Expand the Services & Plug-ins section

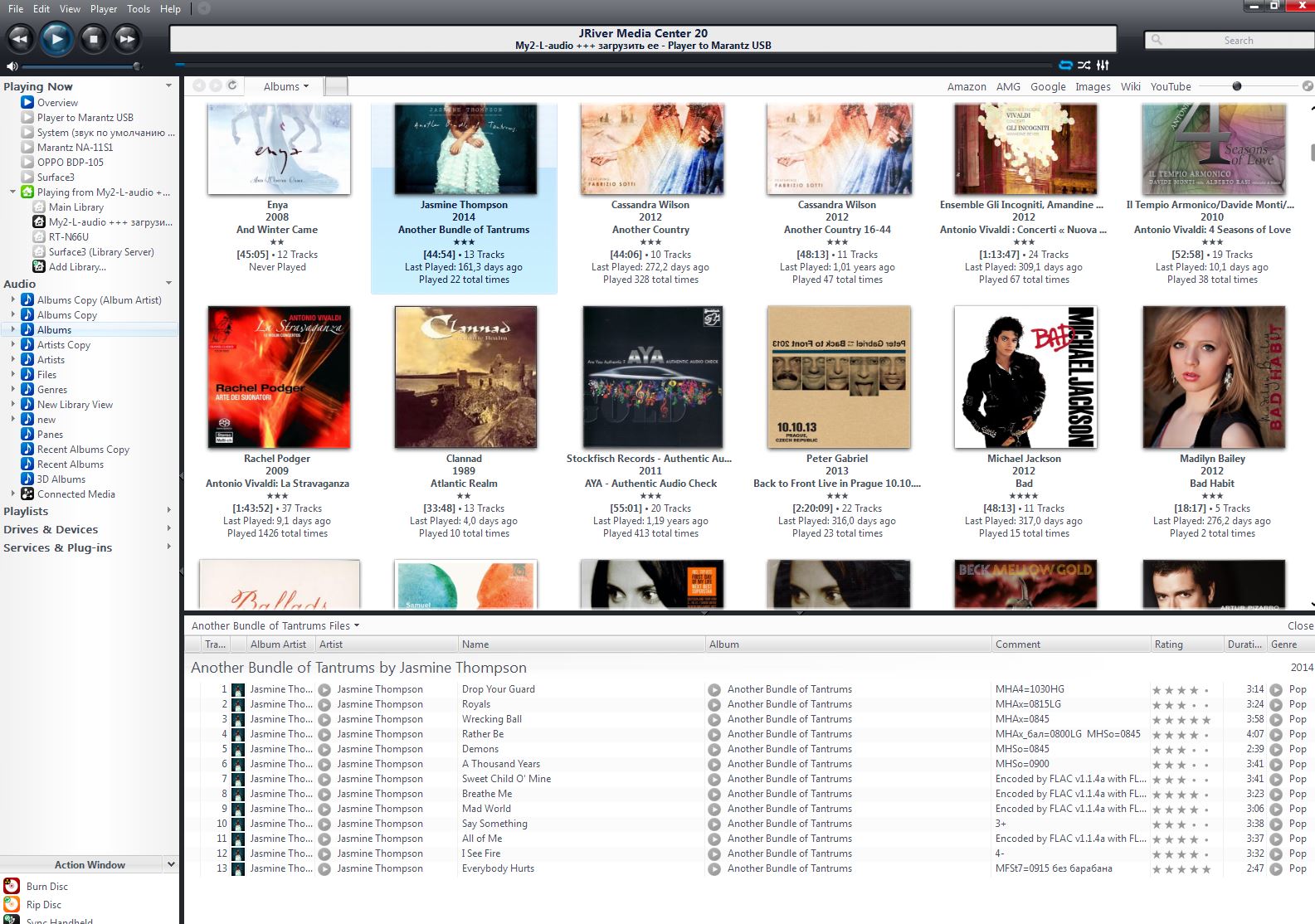click(x=169, y=547)
